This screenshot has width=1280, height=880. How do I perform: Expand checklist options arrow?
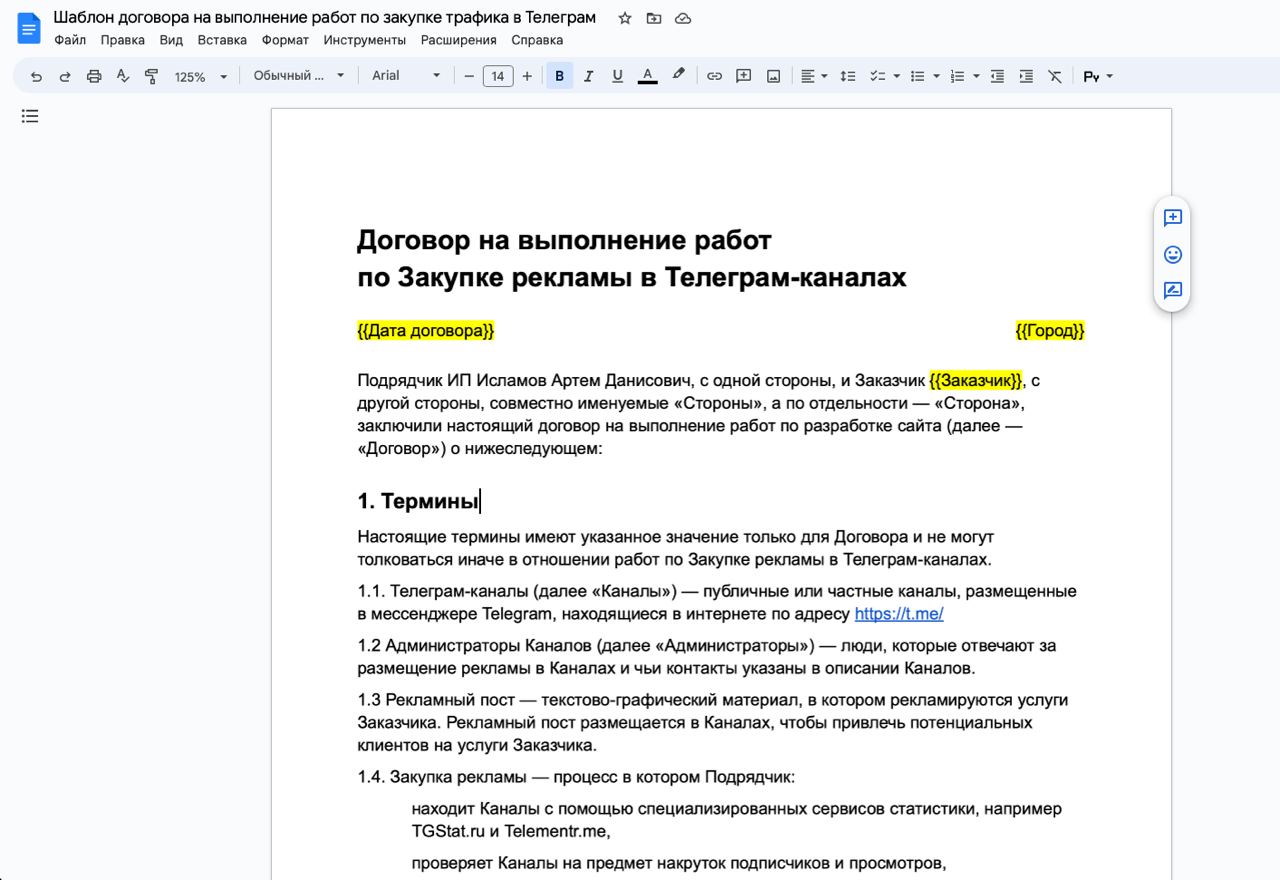[896, 76]
